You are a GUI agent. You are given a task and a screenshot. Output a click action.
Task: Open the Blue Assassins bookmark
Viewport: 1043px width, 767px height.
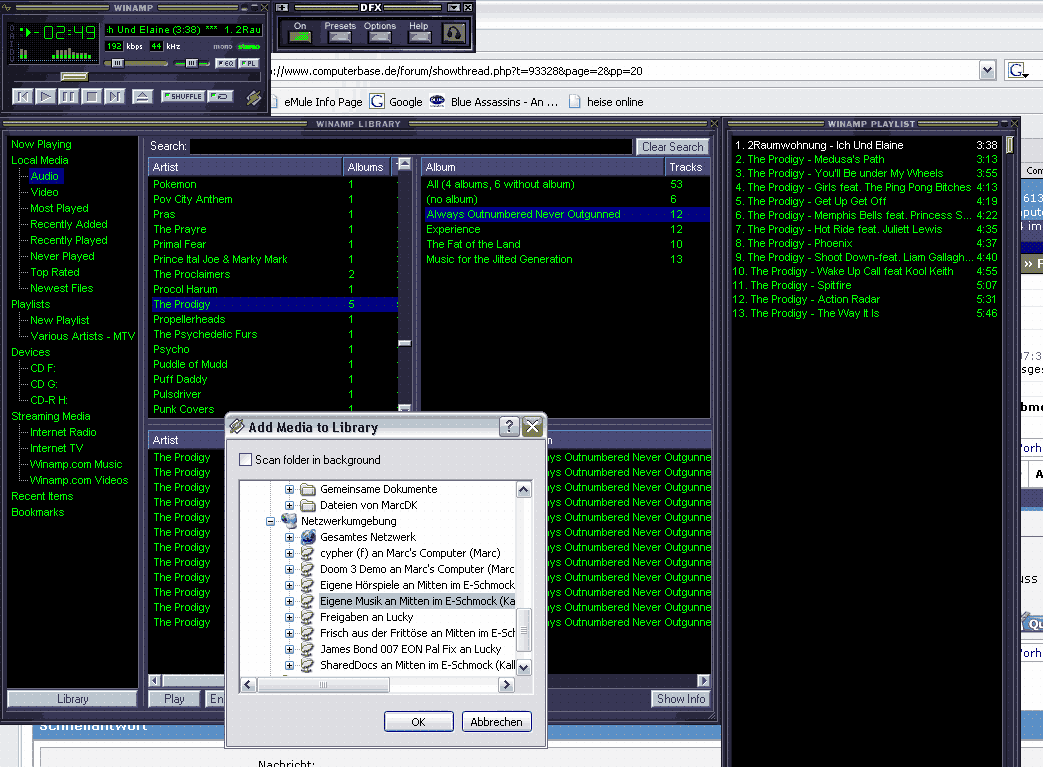pyautogui.click(x=494, y=102)
